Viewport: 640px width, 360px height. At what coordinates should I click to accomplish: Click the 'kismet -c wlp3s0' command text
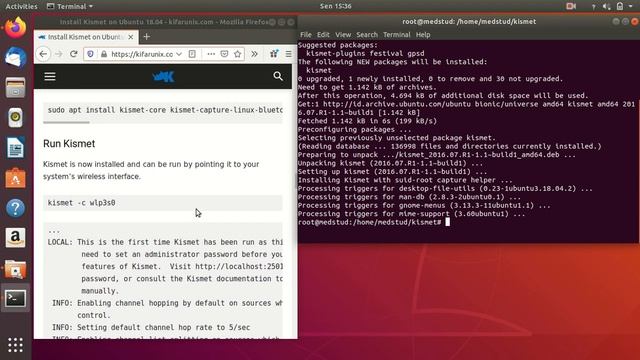pos(81,202)
